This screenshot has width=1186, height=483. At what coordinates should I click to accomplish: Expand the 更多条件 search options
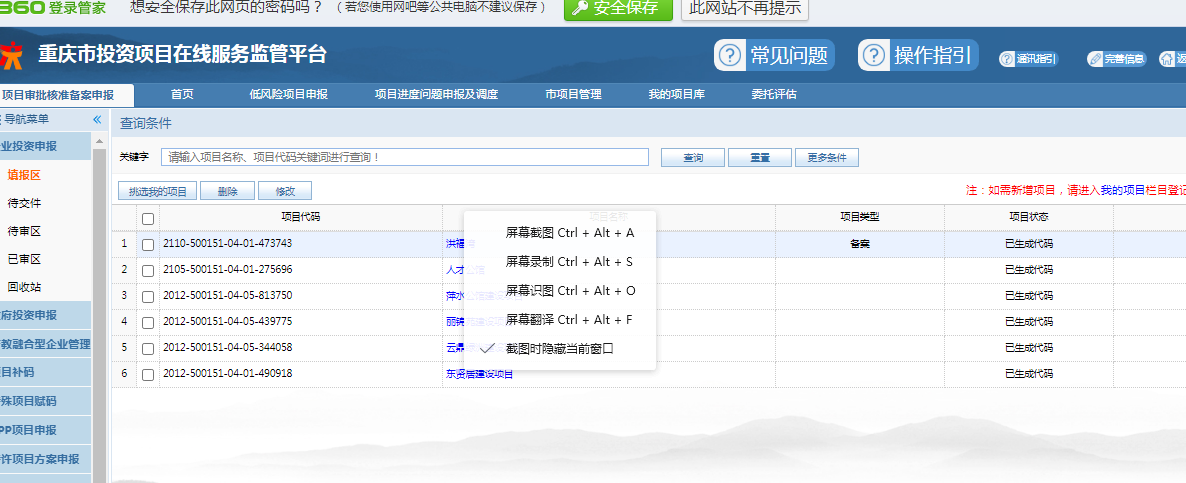827,158
